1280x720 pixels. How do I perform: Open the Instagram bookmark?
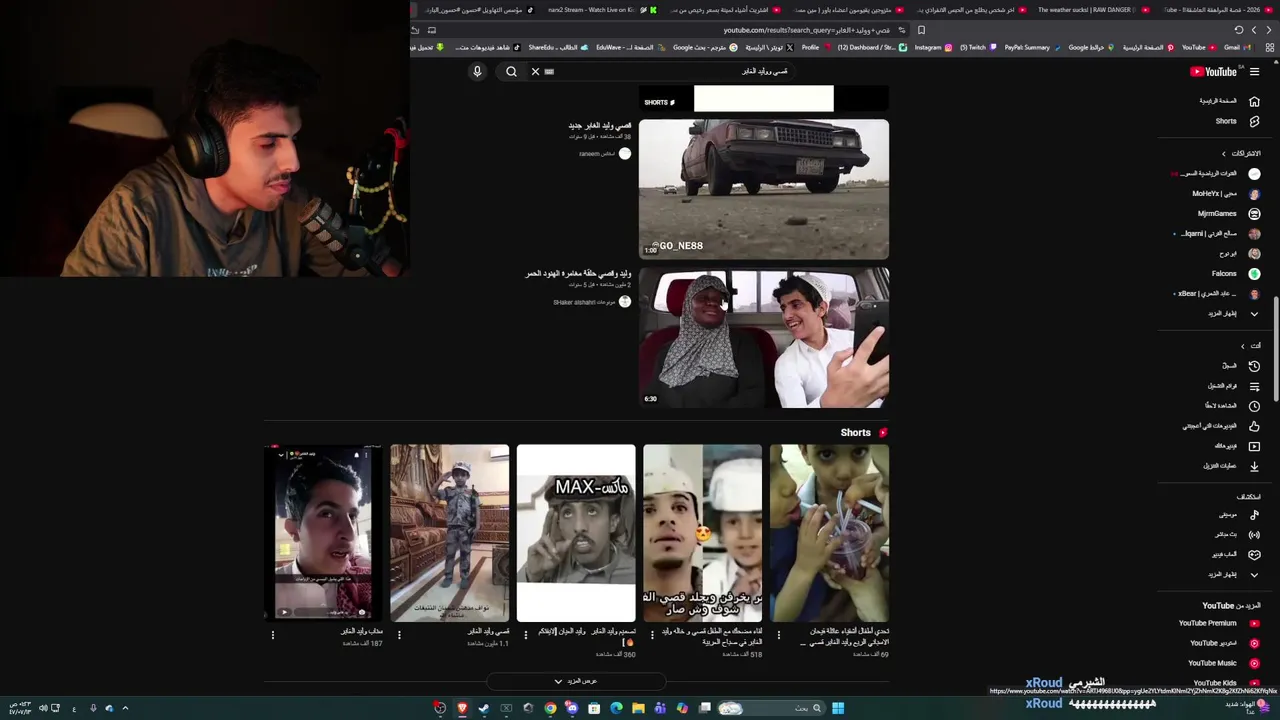click(x=932, y=47)
